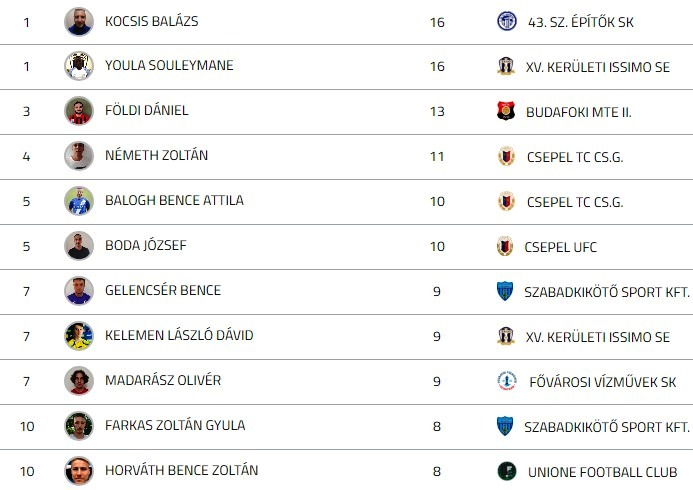Click the Csepel UFC club crest

pyautogui.click(x=507, y=246)
